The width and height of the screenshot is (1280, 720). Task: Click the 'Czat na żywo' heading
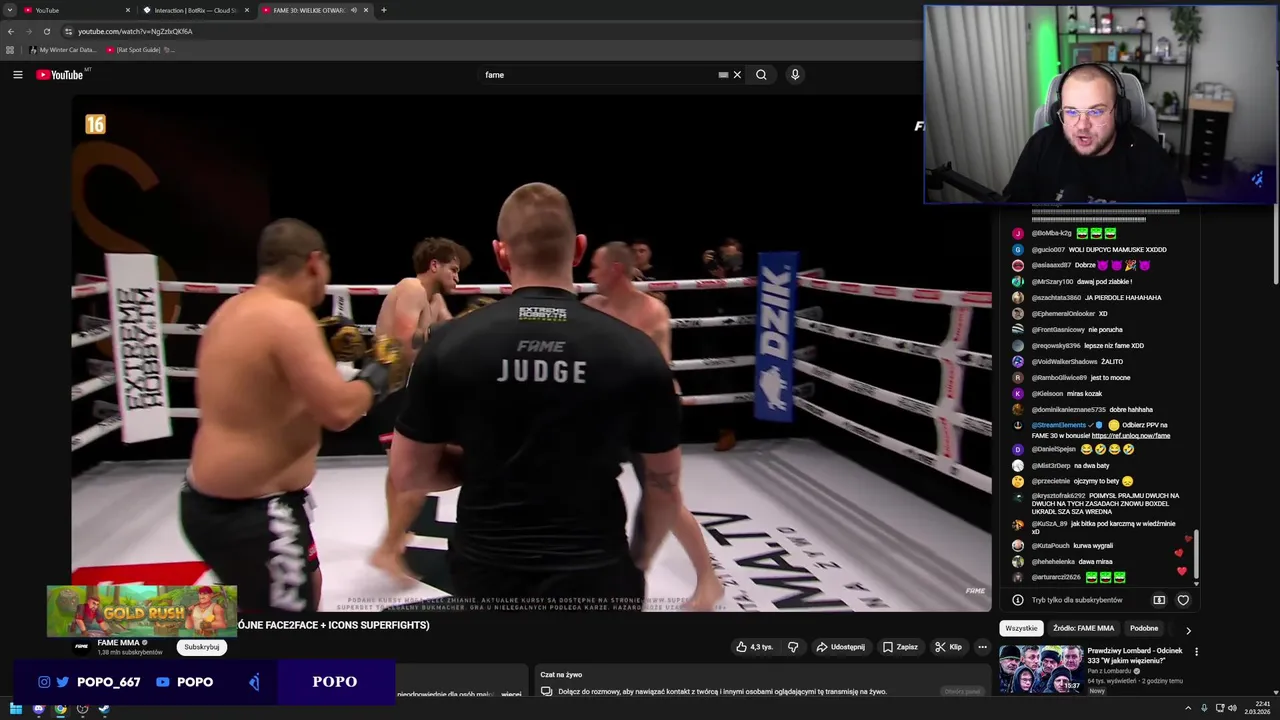pyautogui.click(x=561, y=675)
